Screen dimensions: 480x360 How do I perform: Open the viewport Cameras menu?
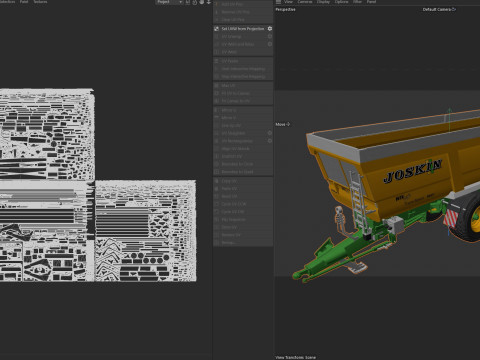click(x=305, y=2)
